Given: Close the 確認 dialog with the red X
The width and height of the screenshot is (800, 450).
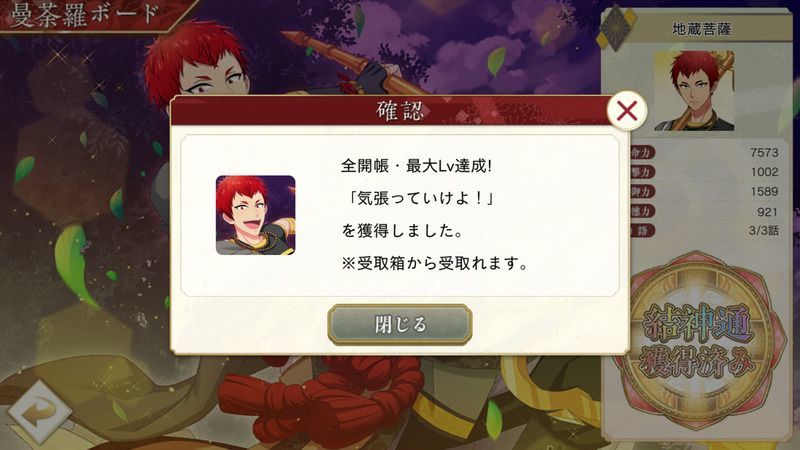Looking at the screenshot, I should [x=627, y=110].
